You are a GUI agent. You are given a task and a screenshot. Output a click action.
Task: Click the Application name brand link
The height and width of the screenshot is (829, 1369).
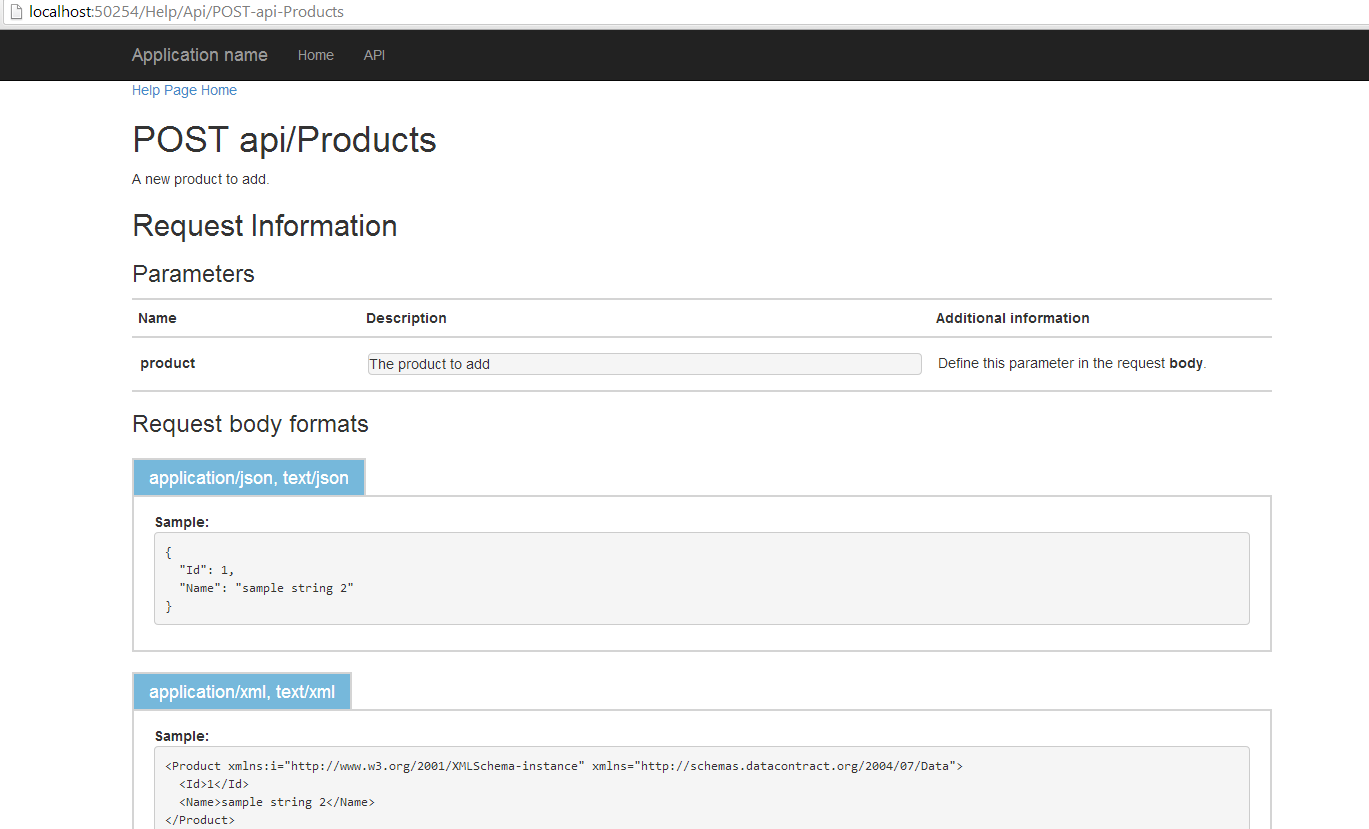[198, 55]
